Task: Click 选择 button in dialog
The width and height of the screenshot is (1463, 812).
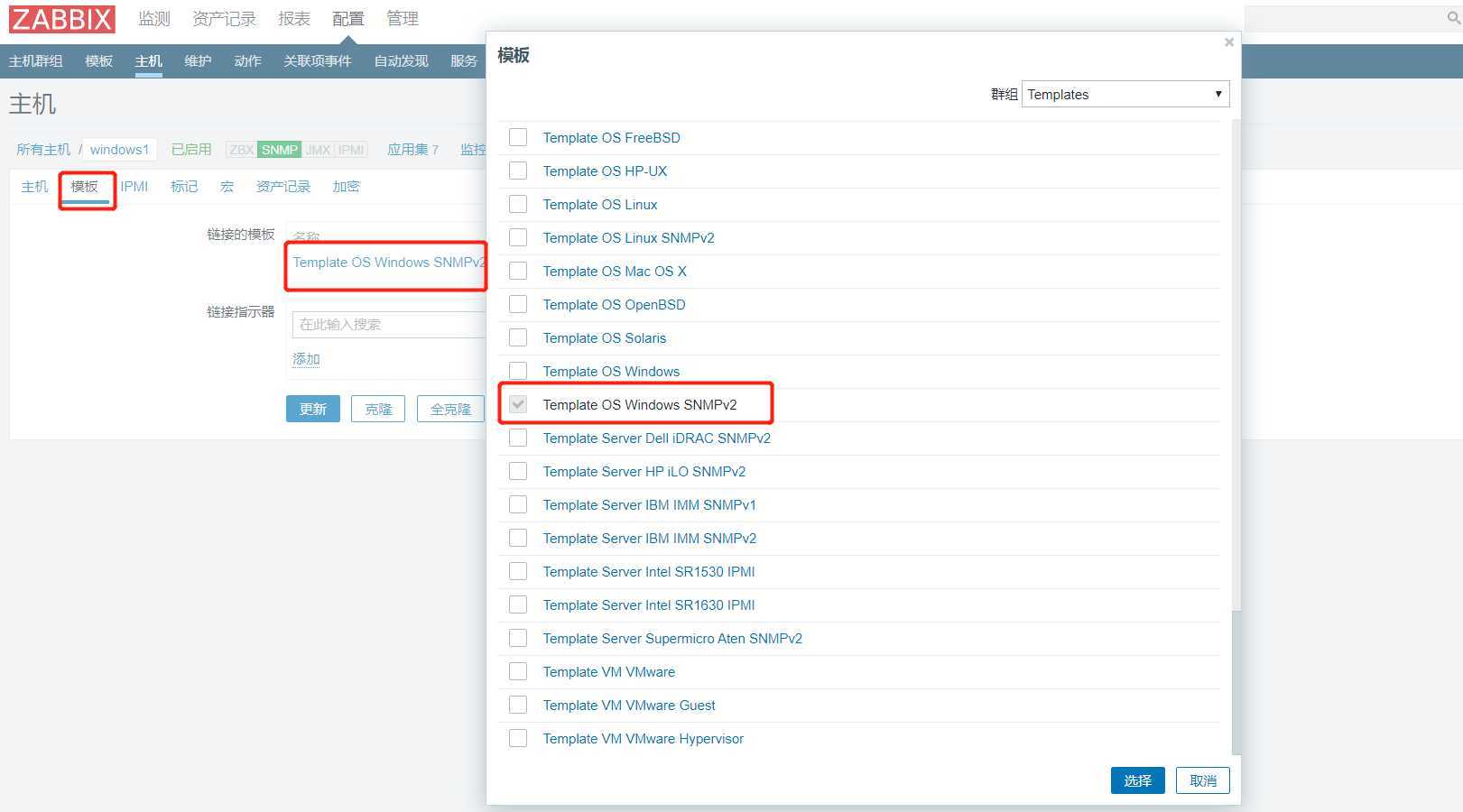Action: click(1138, 780)
